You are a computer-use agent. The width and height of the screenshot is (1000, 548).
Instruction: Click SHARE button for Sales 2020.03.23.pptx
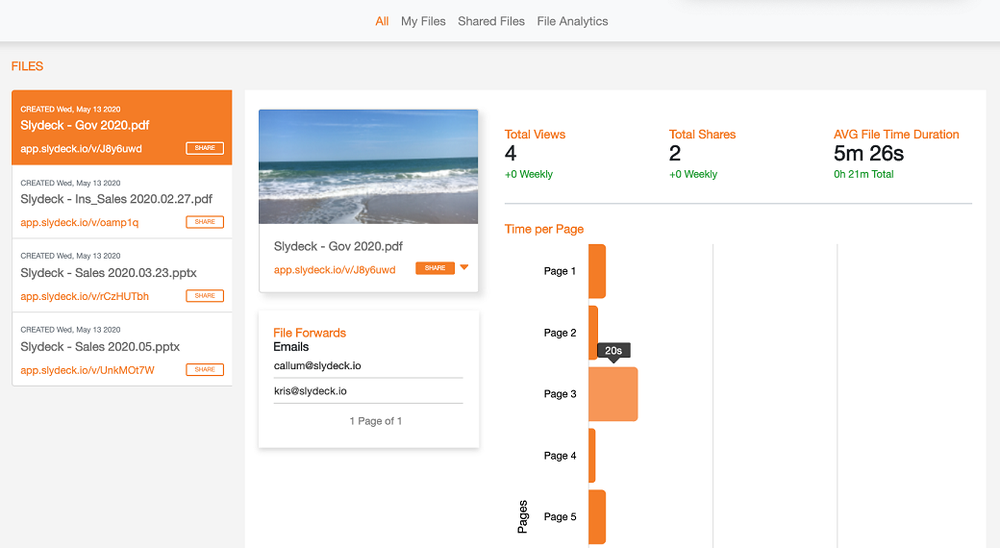[204, 296]
